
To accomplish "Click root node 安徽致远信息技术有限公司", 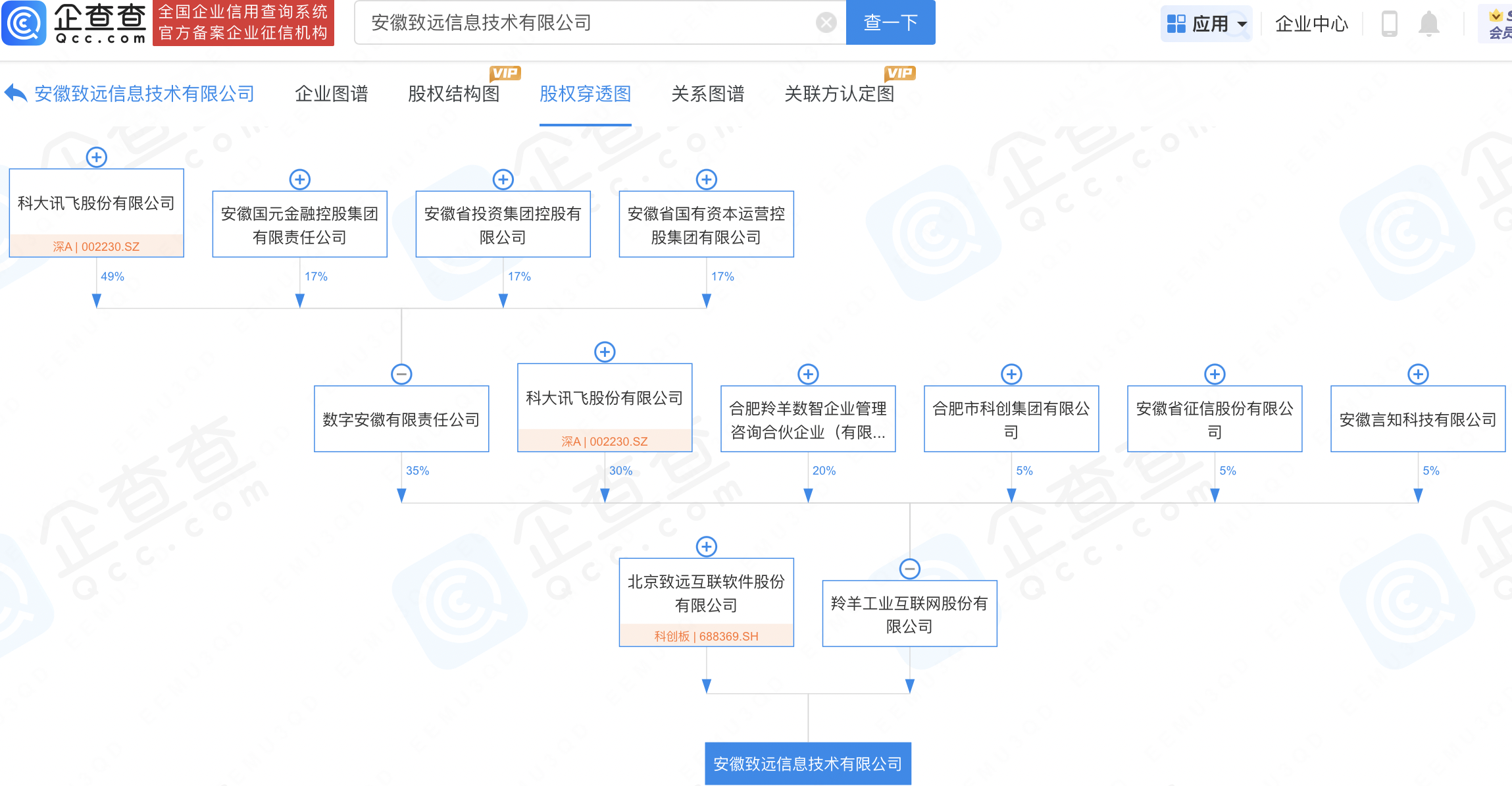I will [808, 764].
